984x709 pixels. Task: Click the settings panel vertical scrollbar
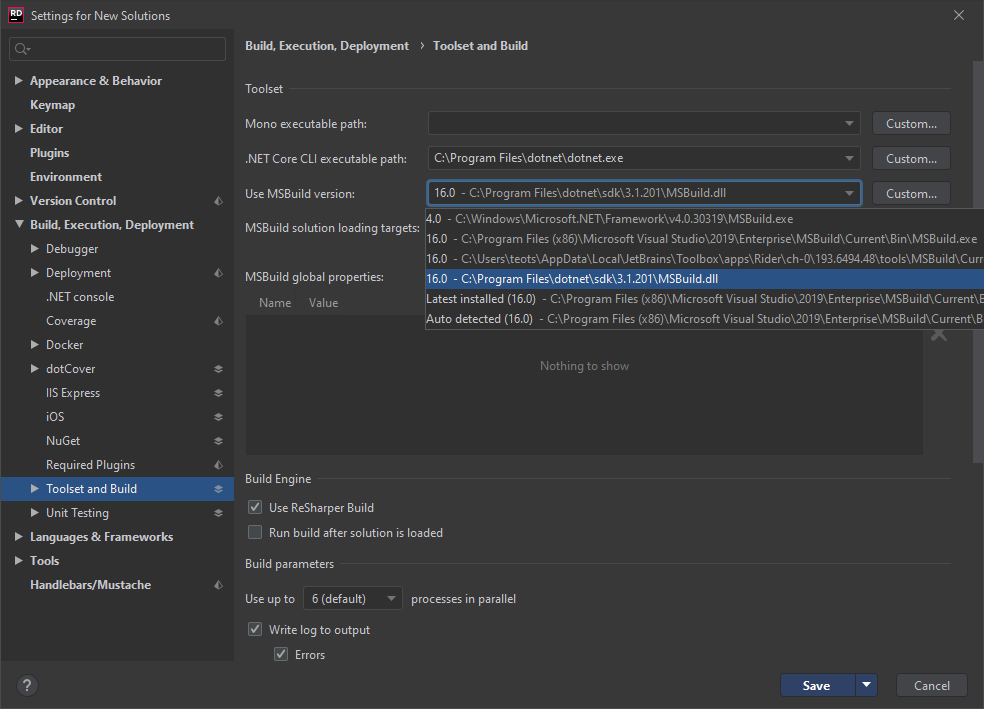[x=978, y=262]
